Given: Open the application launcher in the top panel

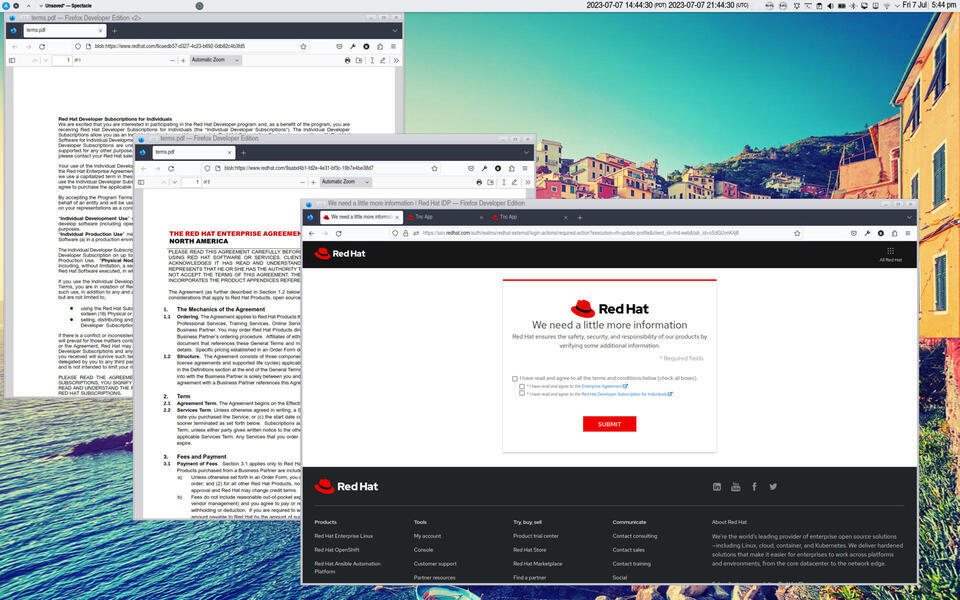Looking at the screenshot, I should coord(6,6).
